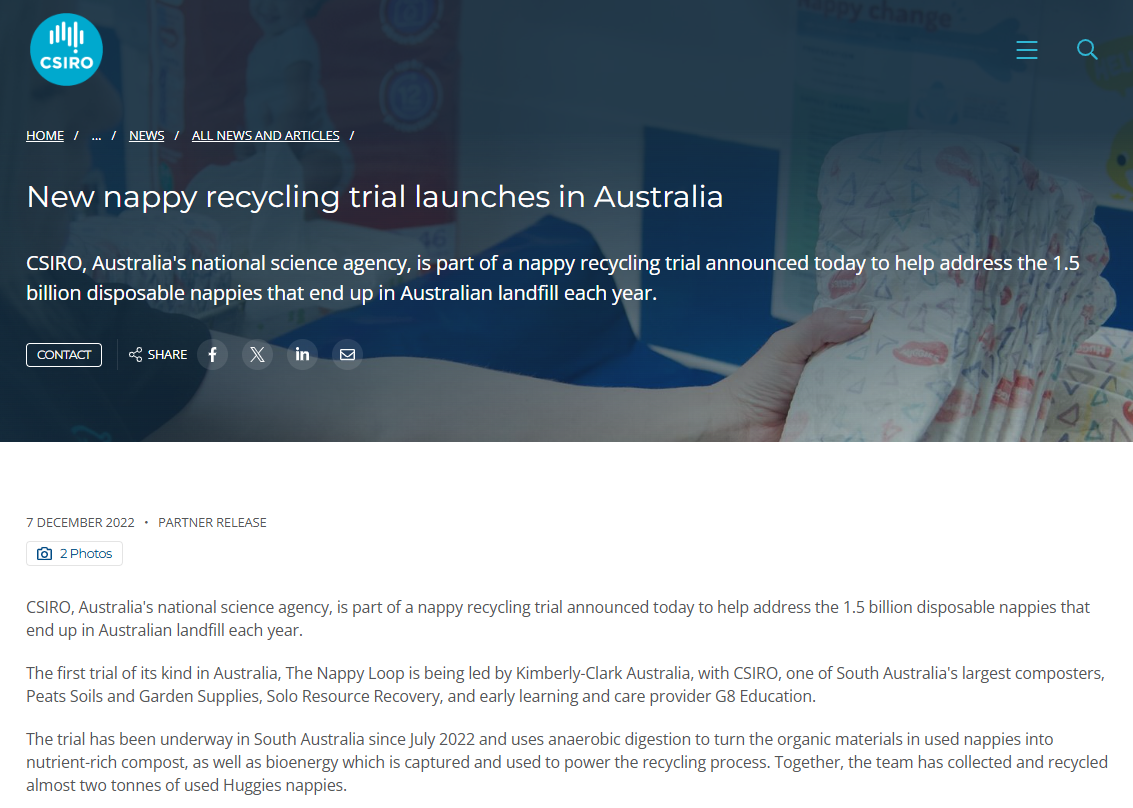Viewport: 1133px width, 808px height.
Task: Click the date 7 DECEMBER 2022
Action: point(80,523)
